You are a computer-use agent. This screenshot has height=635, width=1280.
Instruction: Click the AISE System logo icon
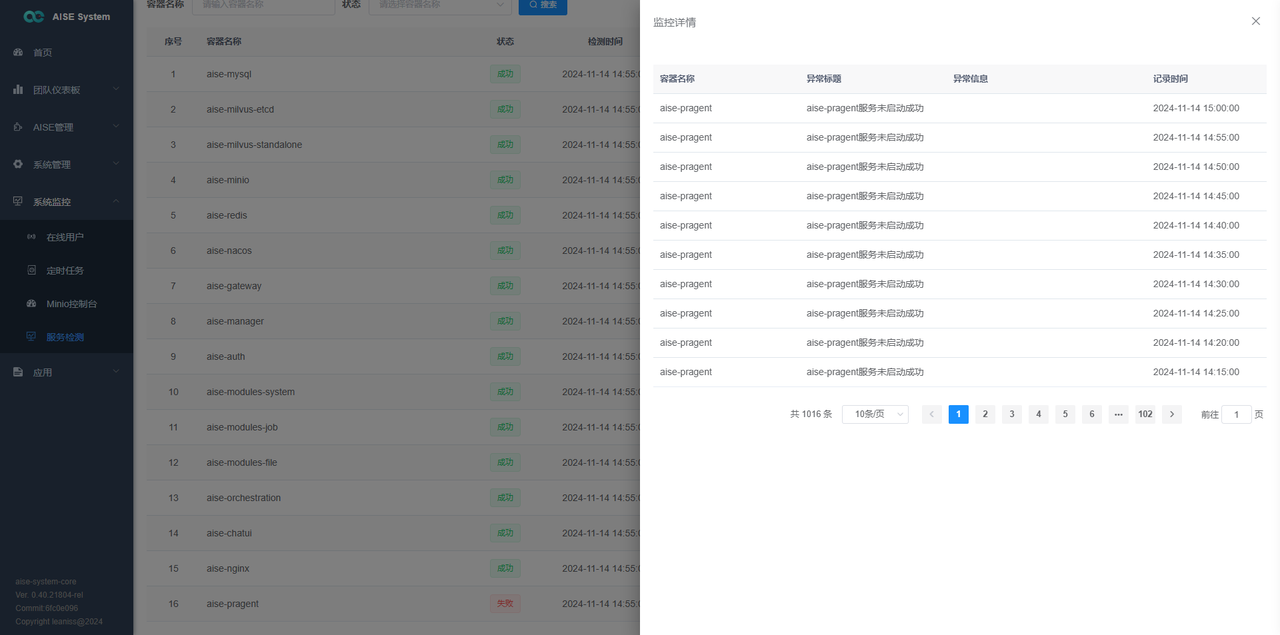[33, 16]
